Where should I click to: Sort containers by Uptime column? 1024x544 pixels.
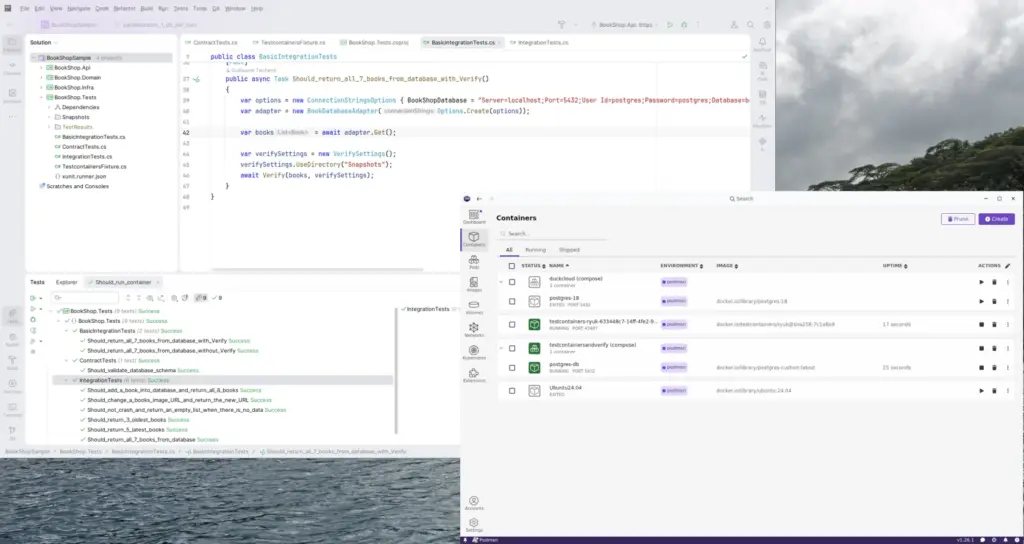point(894,266)
